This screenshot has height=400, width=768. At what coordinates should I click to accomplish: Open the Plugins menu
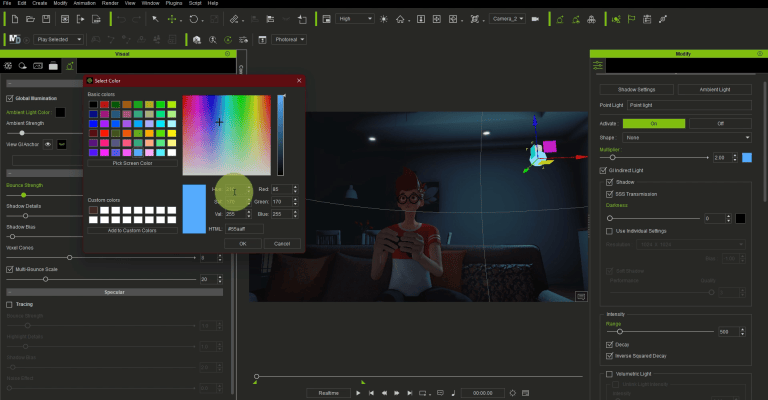click(174, 3)
